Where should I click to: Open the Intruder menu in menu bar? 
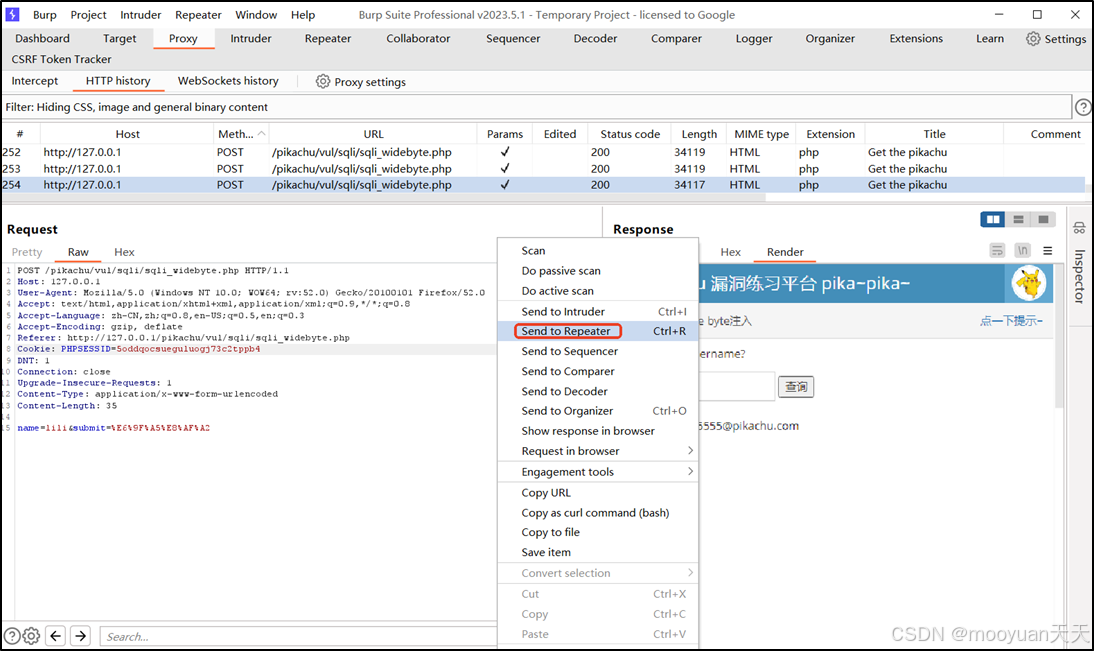pyautogui.click(x=140, y=15)
